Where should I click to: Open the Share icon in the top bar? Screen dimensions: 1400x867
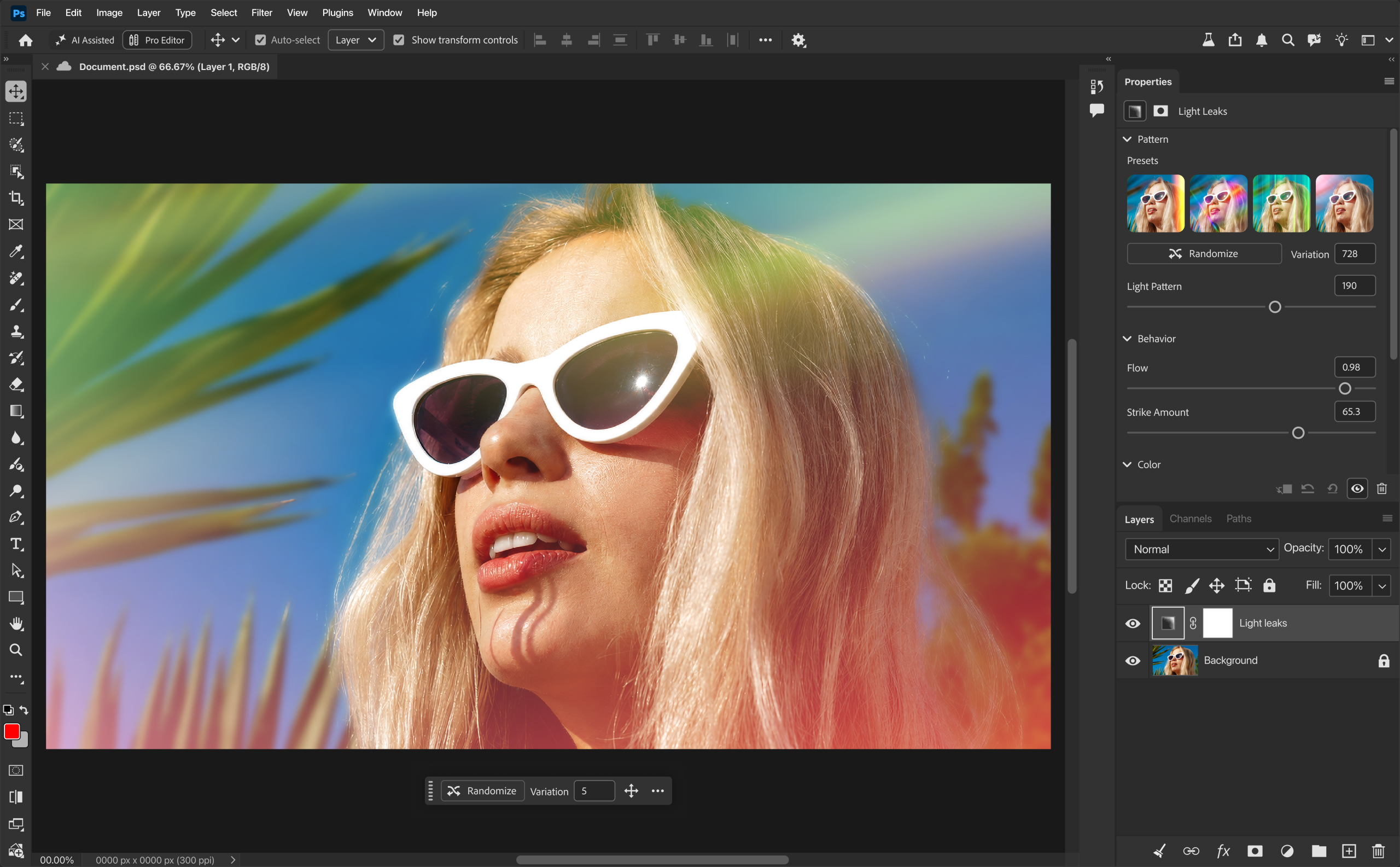click(x=1235, y=40)
